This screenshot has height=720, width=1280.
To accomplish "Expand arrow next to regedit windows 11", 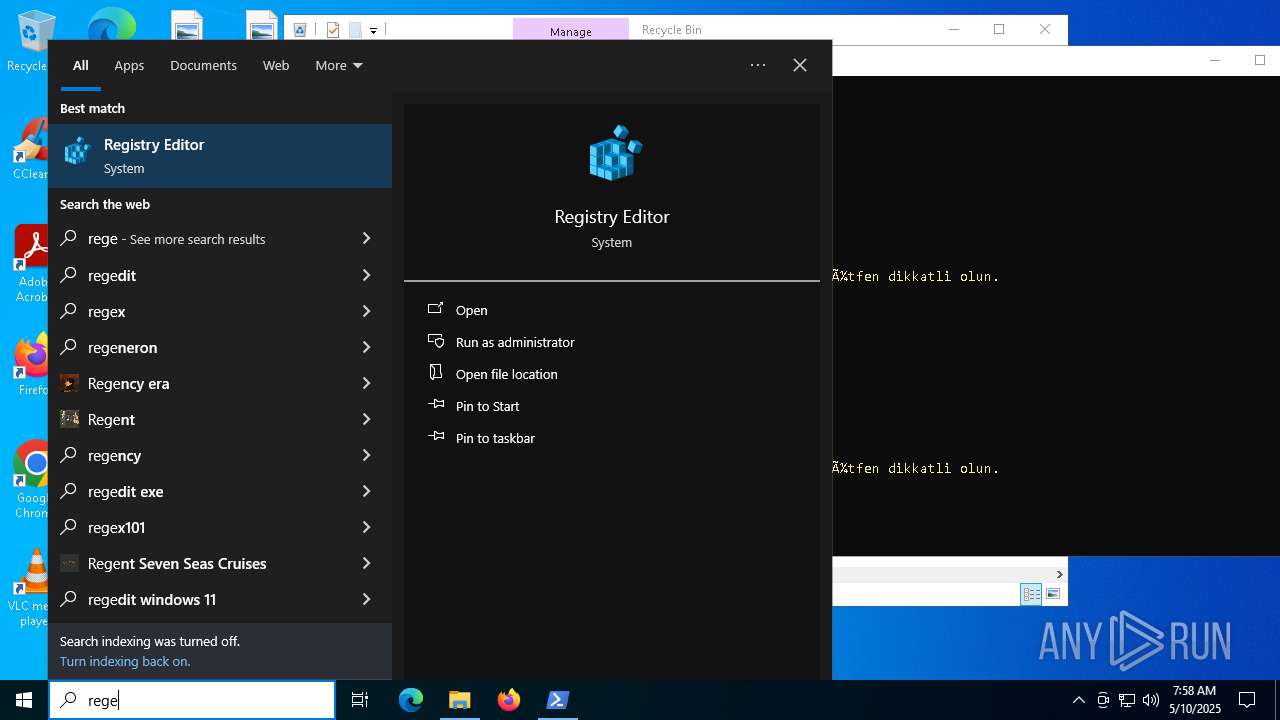I will tap(366, 599).
